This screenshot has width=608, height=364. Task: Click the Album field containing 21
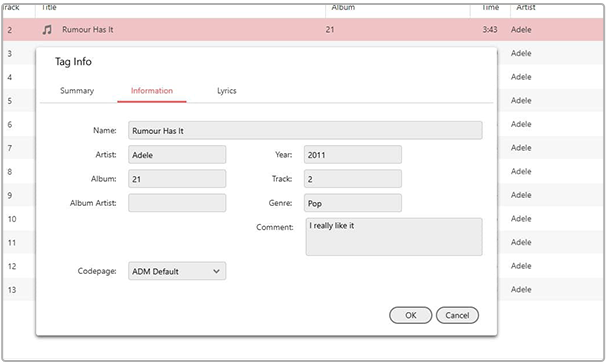(177, 179)
